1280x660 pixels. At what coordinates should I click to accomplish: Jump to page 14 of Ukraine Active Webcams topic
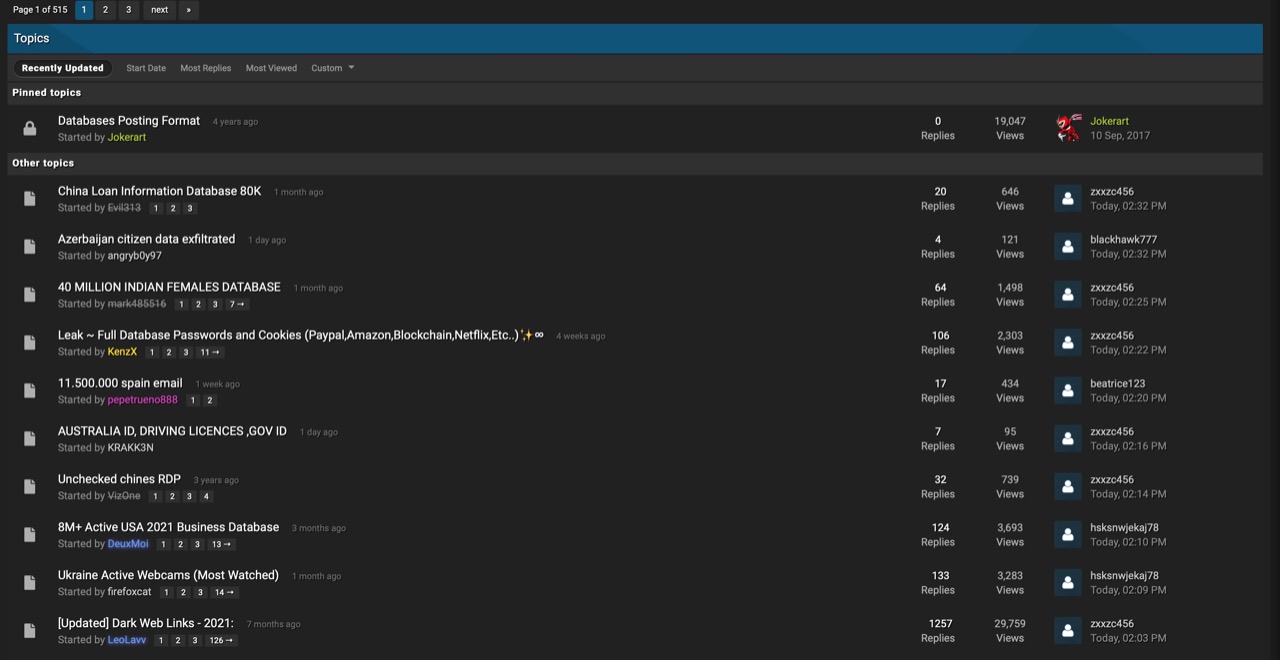(x=224, y=593)
